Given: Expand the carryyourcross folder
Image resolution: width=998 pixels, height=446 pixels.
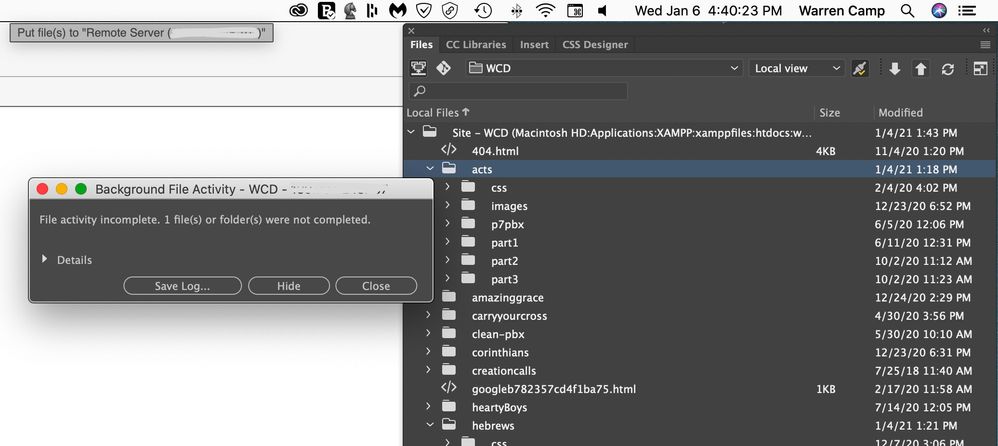Looking at the screenshot, I should point(428,315).
